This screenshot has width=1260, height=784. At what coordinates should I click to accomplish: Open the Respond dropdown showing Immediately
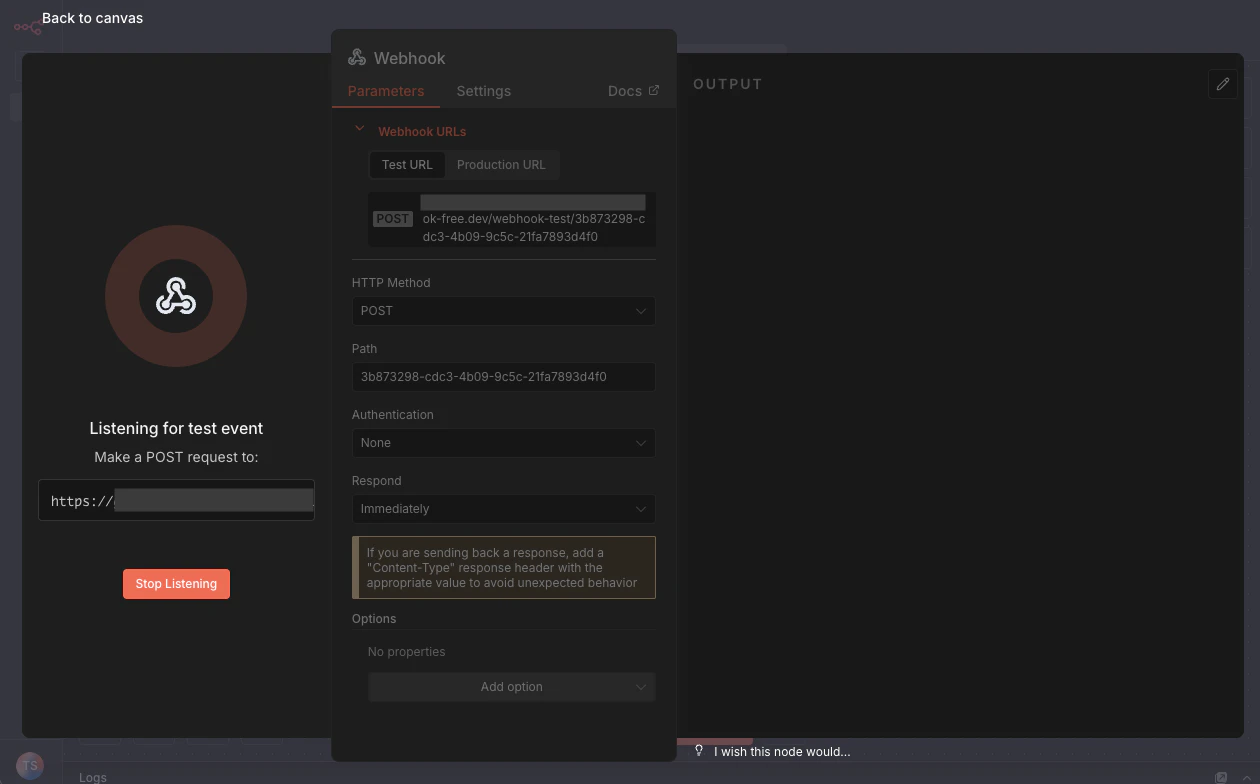coord(504,509)
